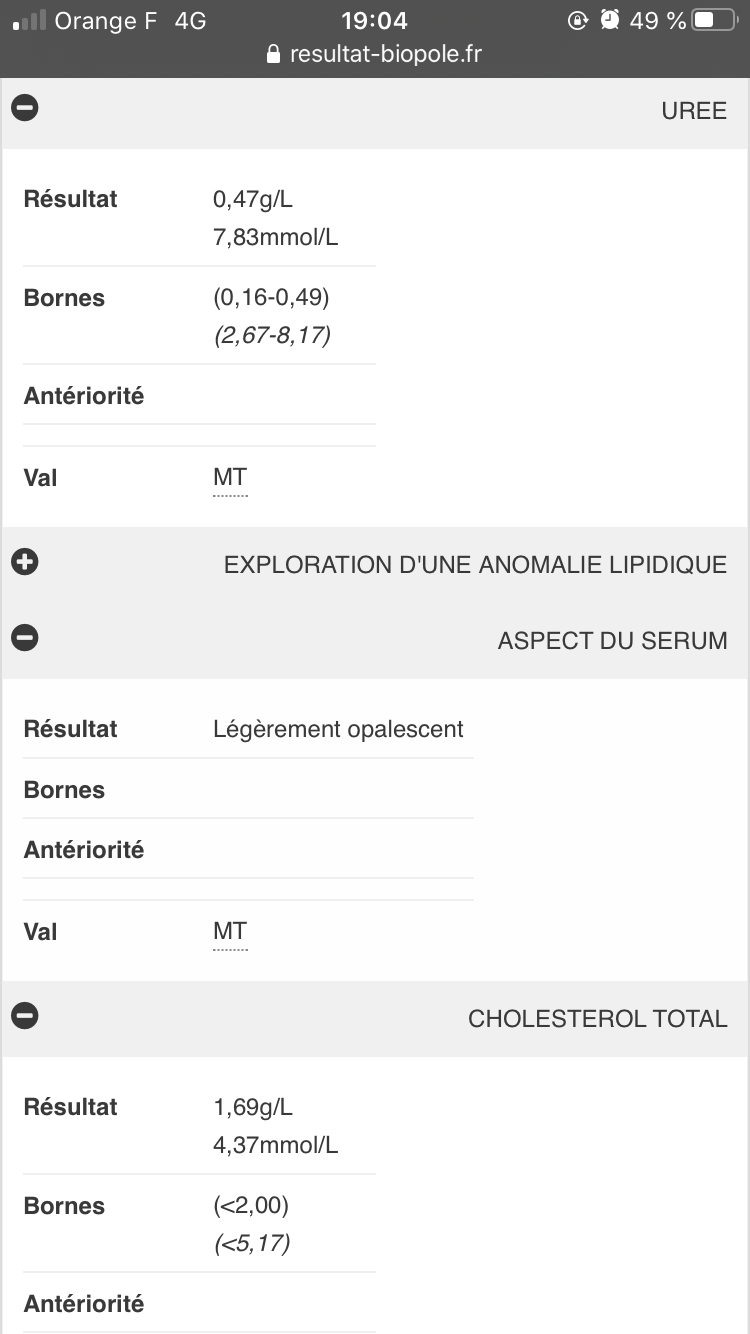This screenshot has width=750, height=1334.
Task: Tap MT validator link under UREE
Action: [230, 478]
